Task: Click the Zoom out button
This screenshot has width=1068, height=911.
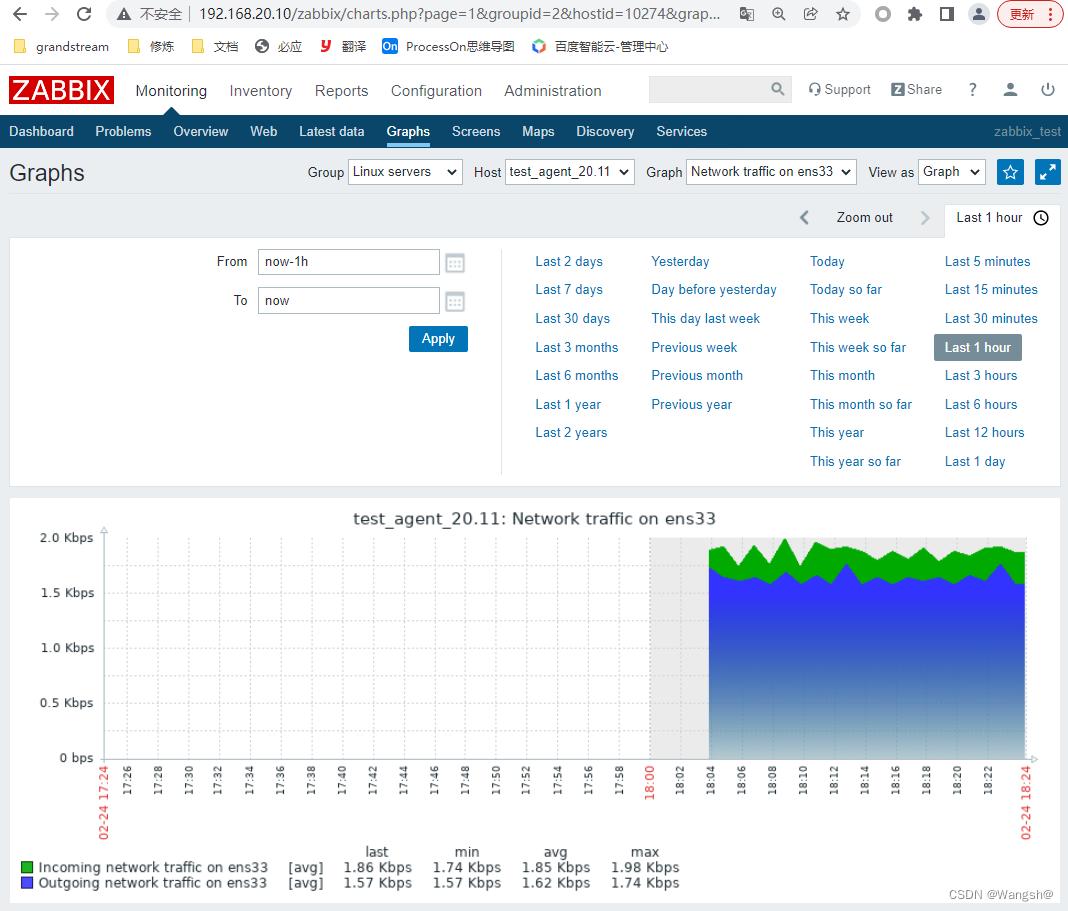Action: (864, 218)
